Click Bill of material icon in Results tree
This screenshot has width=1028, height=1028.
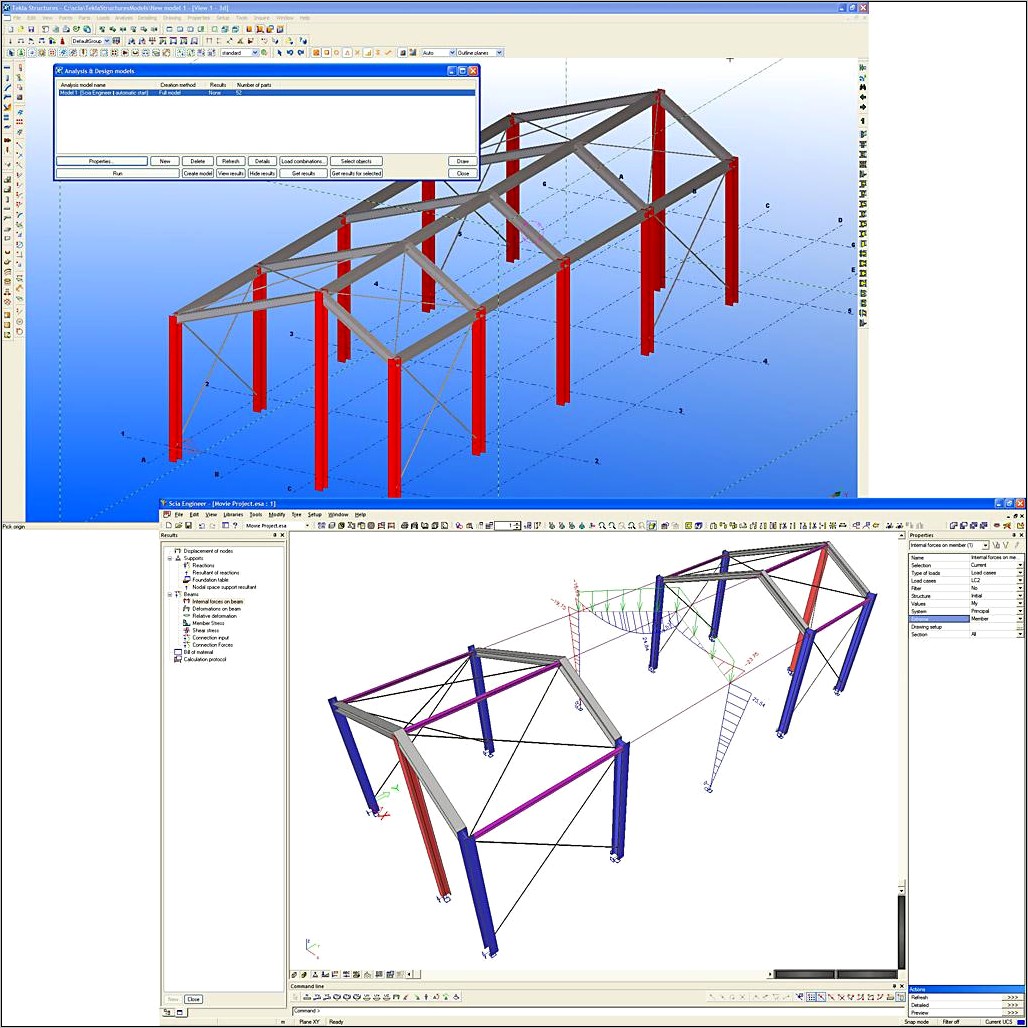point(178,652)
